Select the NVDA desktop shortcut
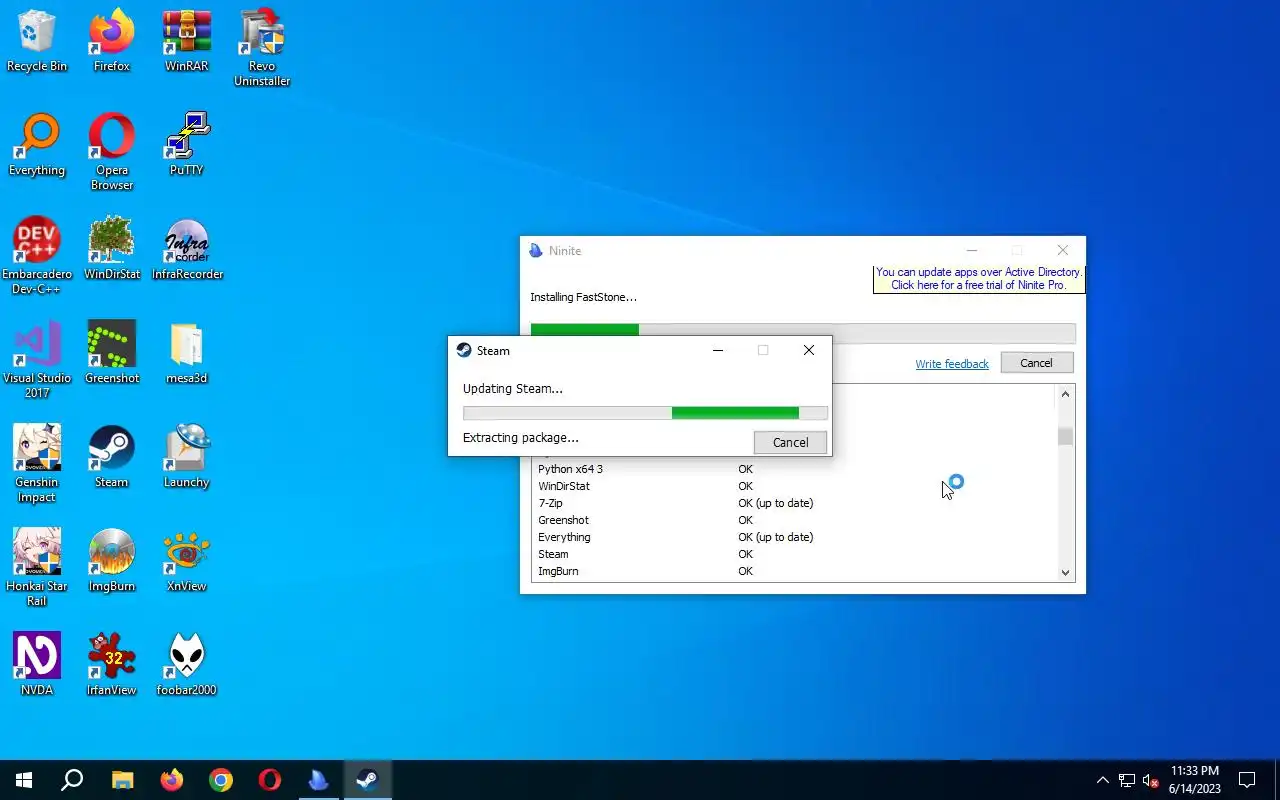Image resolution: width=1280 pixels, height=800 pixels. 37,665
